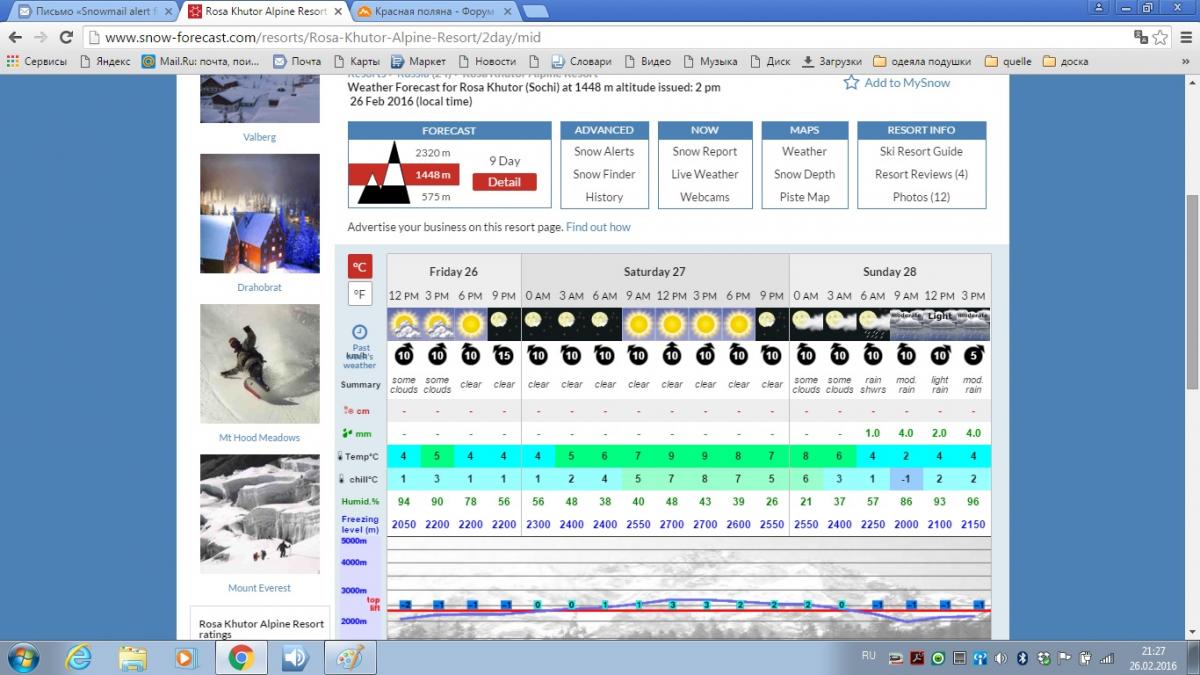Close the Rosa Khutor Alpine Resort tab

click(338, 12)
